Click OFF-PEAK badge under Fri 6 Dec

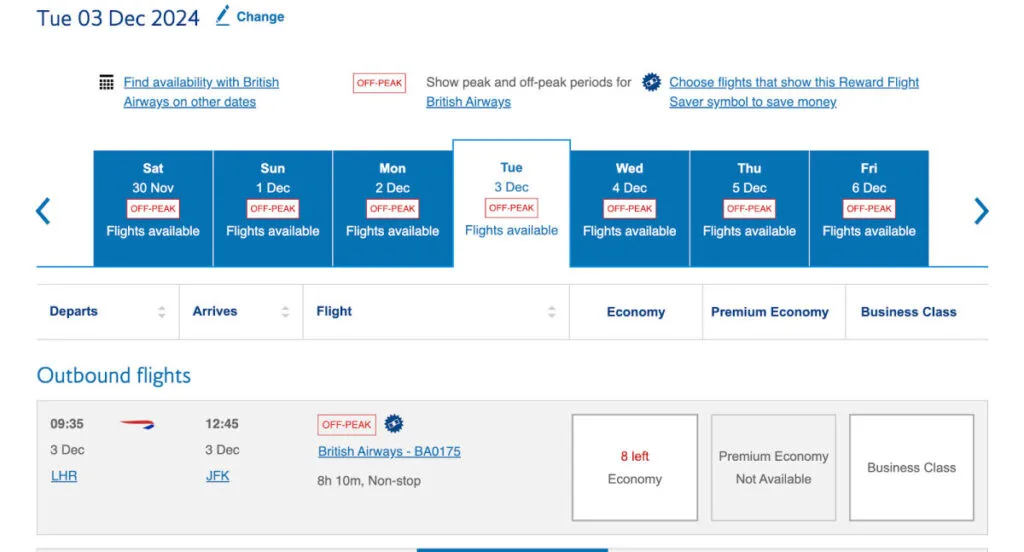tap(869, 209)
